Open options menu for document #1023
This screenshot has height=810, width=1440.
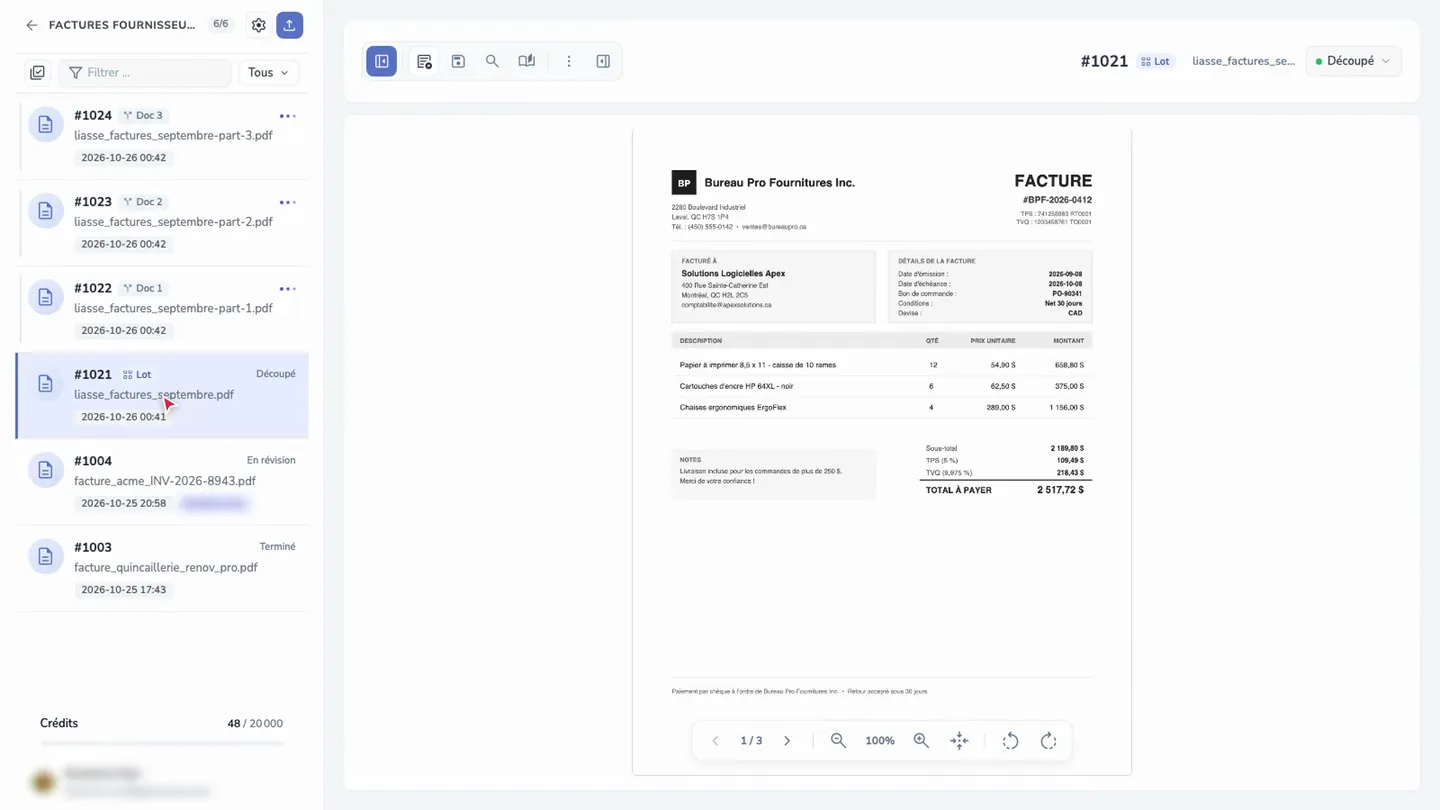pos(288,202)
